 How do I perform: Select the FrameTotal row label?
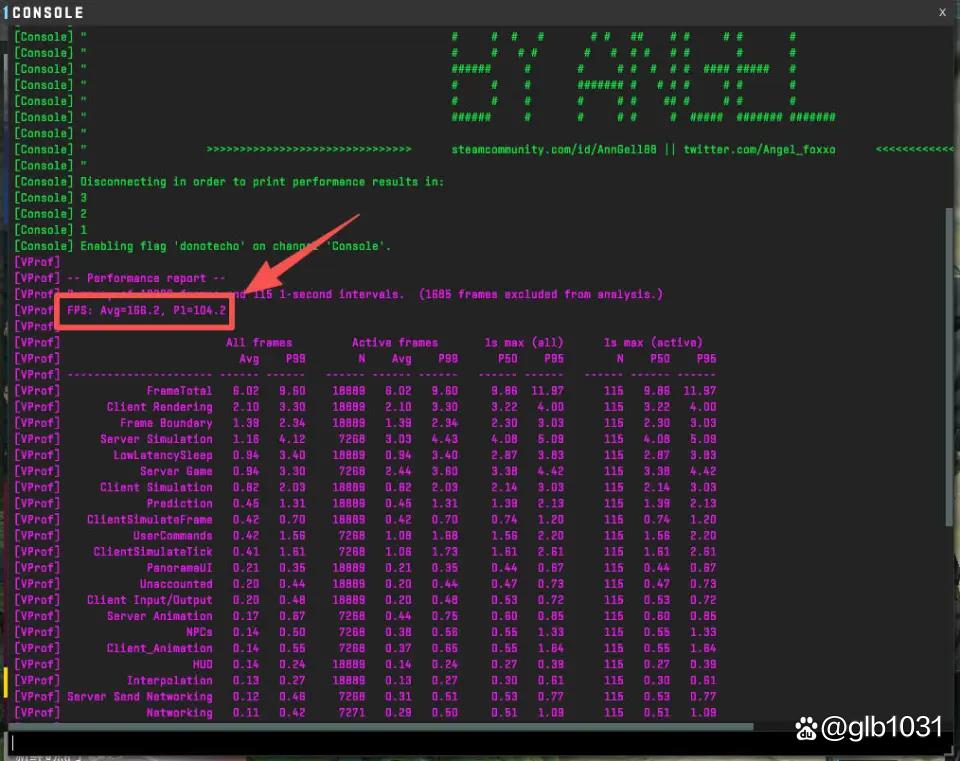click(x=179, y=391)
